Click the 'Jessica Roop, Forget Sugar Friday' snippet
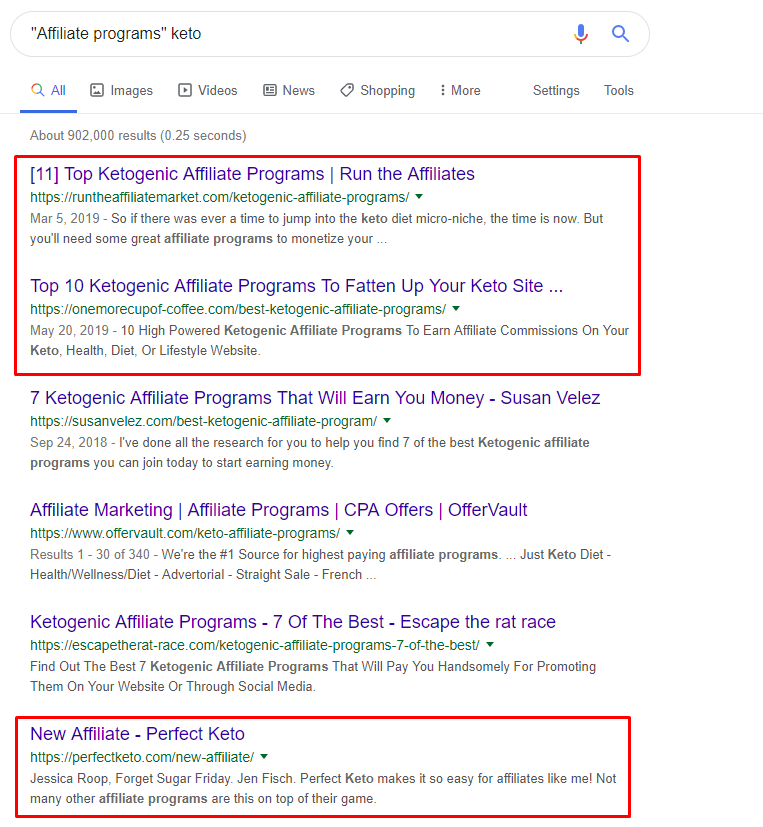 [x=323, y=788]
